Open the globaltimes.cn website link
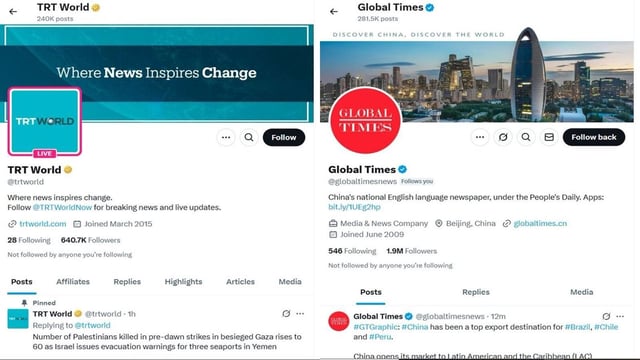 tap(540, 223)
